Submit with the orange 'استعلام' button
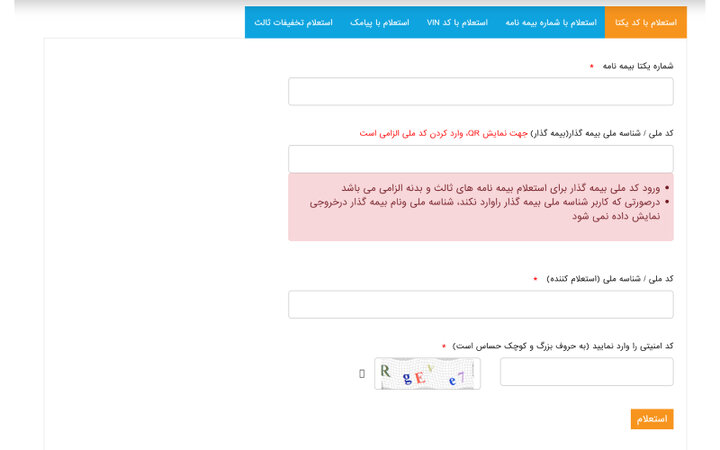Screen dimensions: 720x450 pyautogui.click(x=652, y=419)
